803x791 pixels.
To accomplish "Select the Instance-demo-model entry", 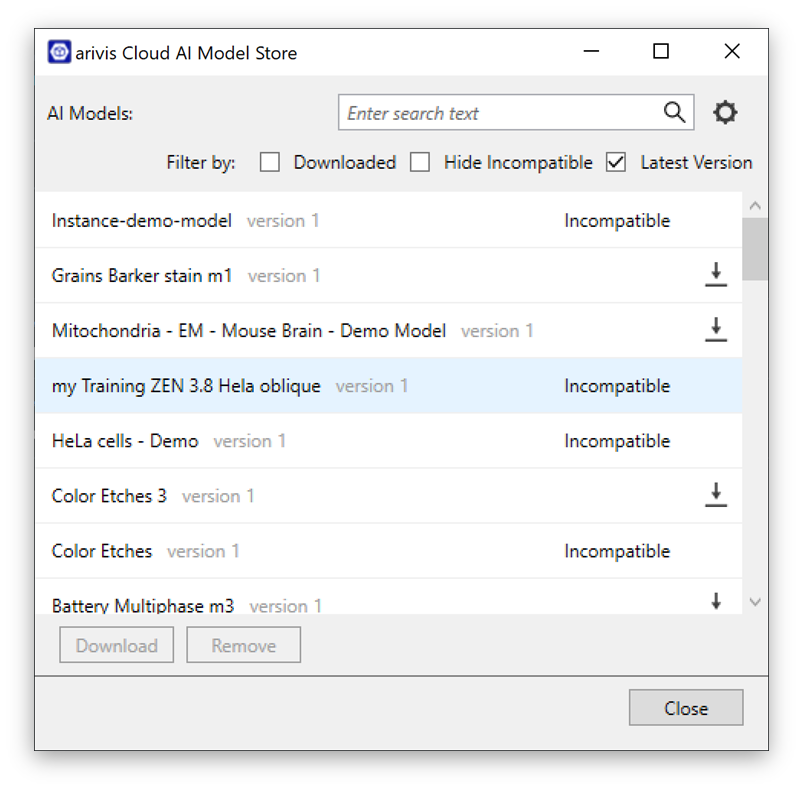I will 300,220.
